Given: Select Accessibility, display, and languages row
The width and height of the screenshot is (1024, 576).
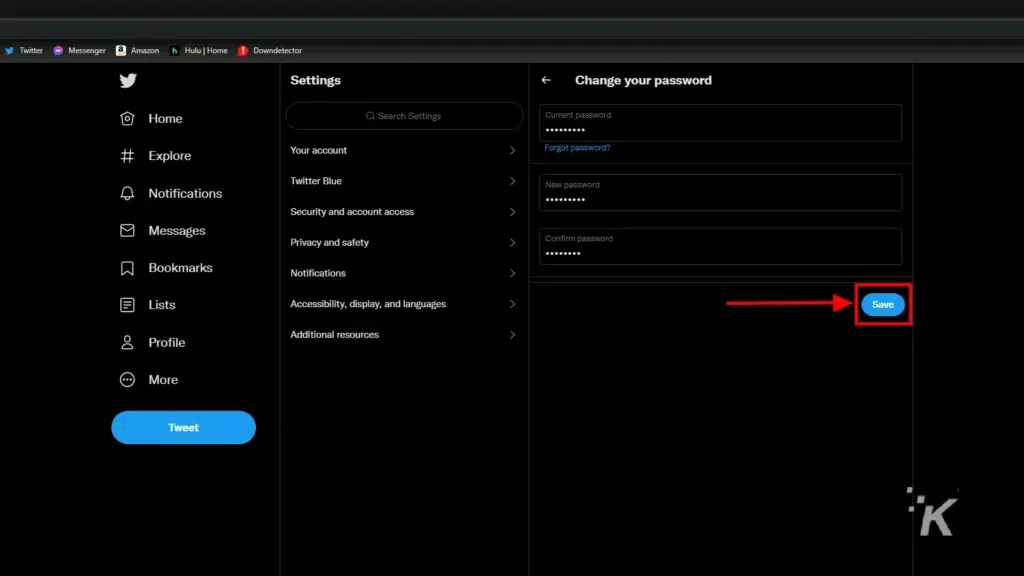Looking at the screenshot, I should click(404, 304).
